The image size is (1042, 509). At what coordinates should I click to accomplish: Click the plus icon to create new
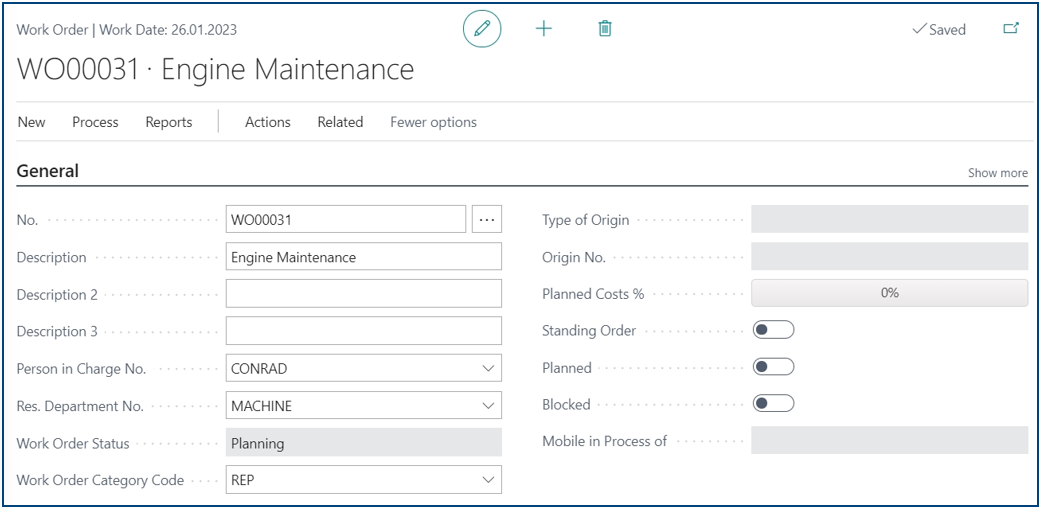[x=544, y=29]
